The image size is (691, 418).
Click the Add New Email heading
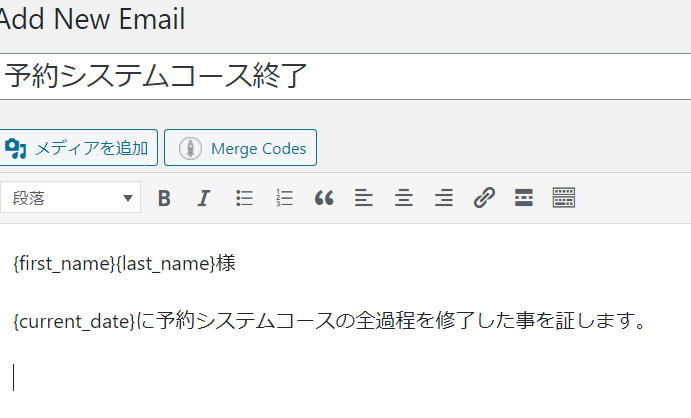(x=92, y=19)
